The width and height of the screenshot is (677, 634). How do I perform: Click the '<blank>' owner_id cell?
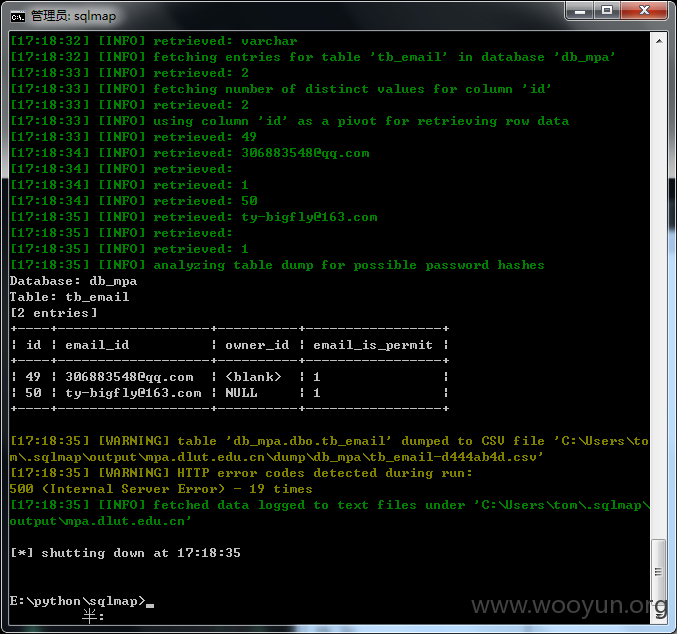click(x=253, y=377)
